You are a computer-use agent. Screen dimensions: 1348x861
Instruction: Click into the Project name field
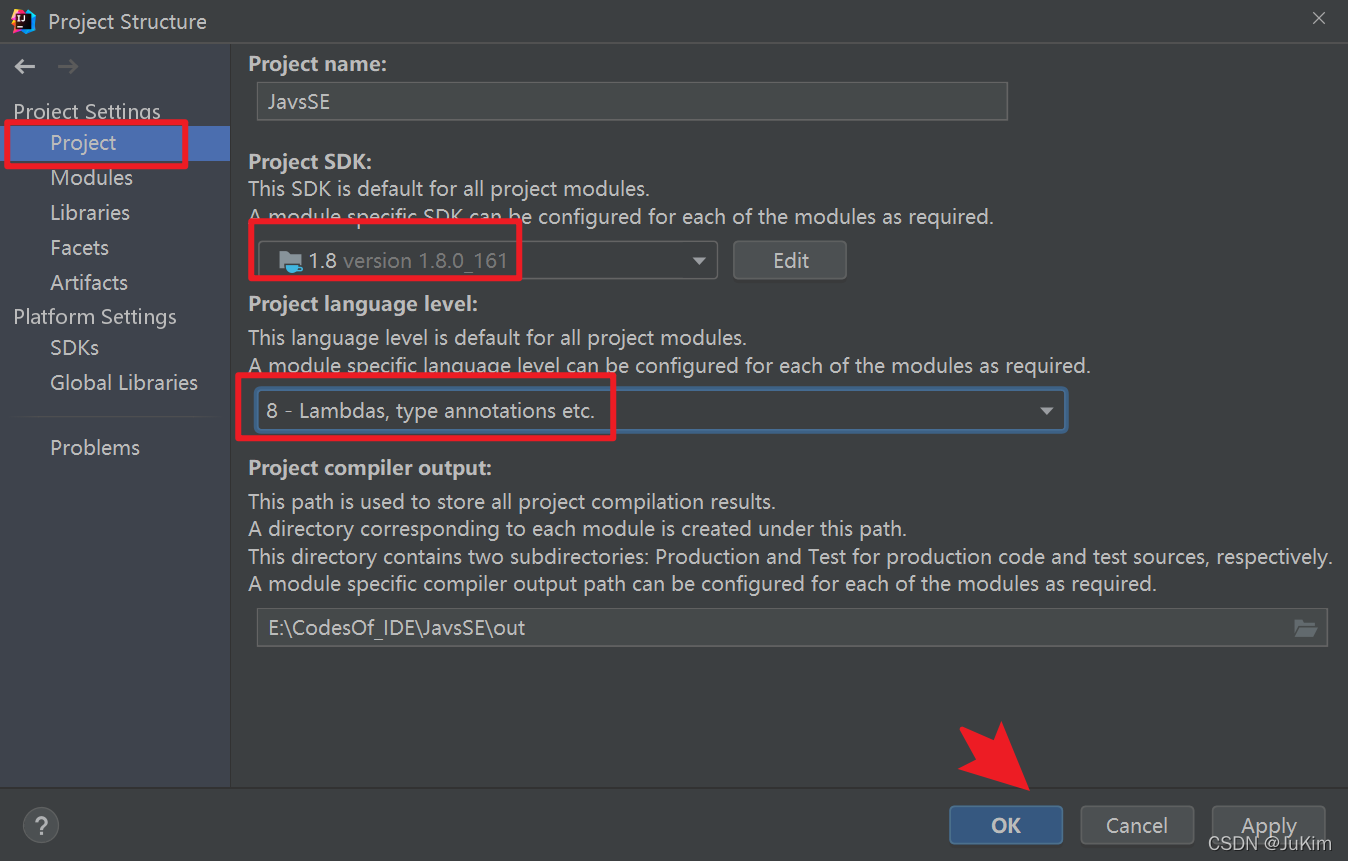[x=632, y=102]
